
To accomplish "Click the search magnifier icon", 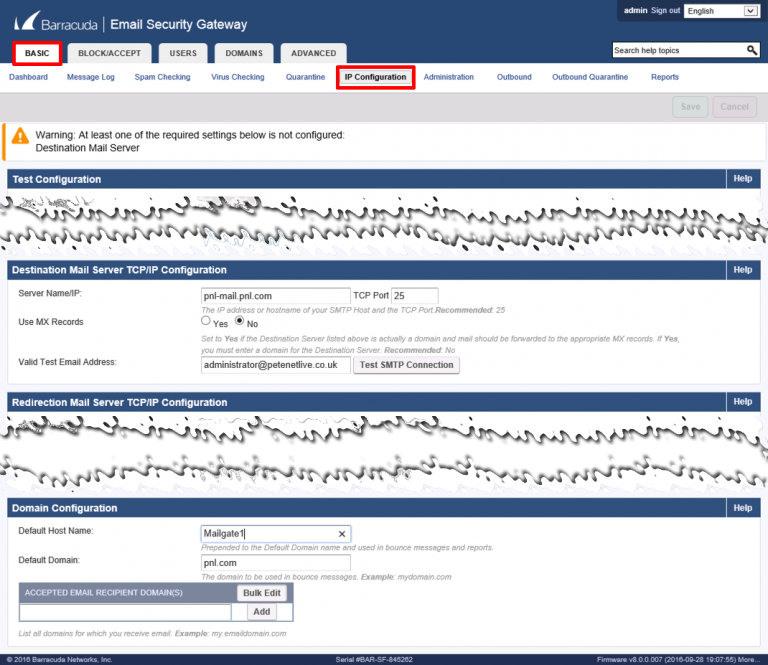I will click(752, 50).
